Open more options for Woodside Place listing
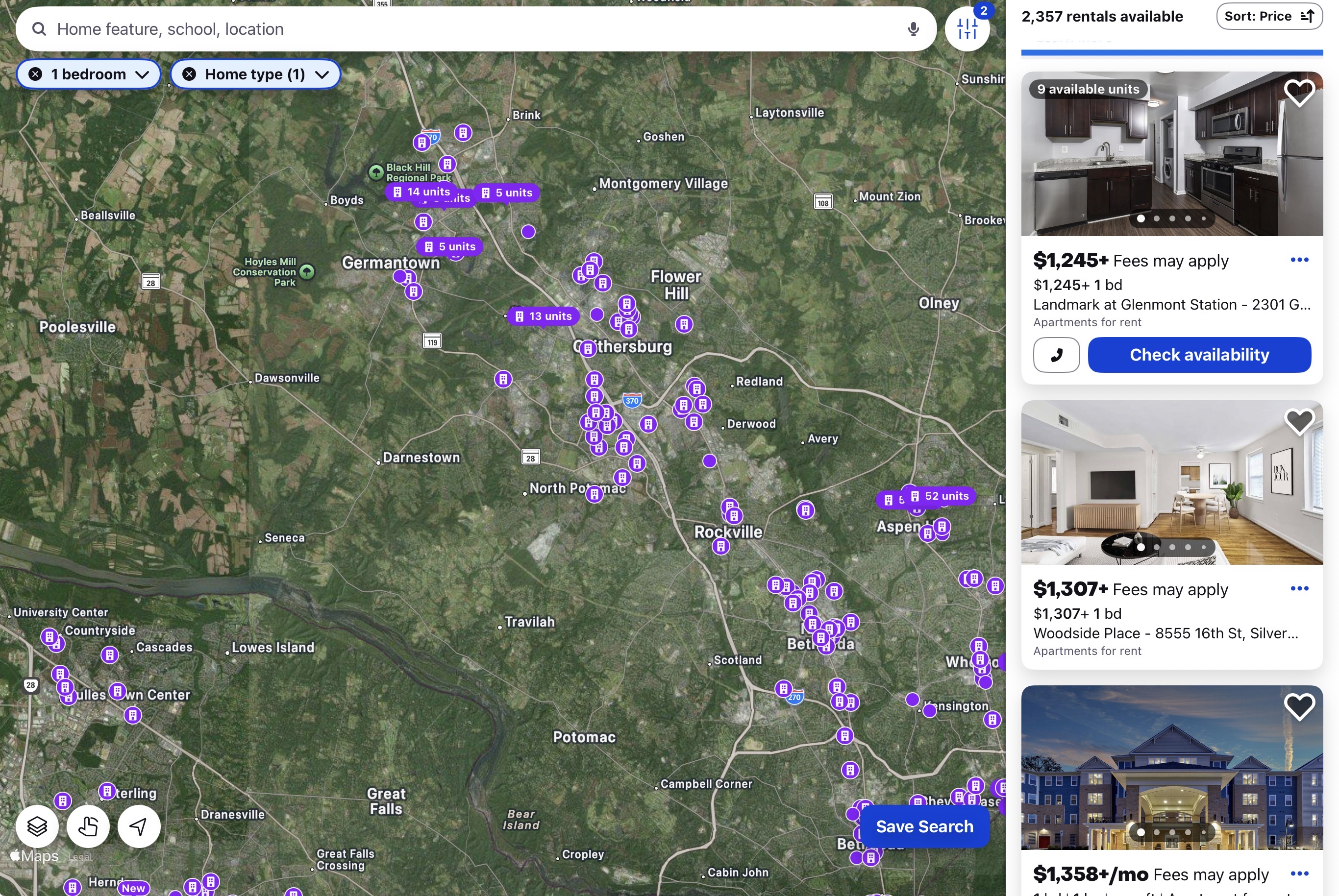The height and width of the screenshot is (896, 1339). click(1299, 588)
